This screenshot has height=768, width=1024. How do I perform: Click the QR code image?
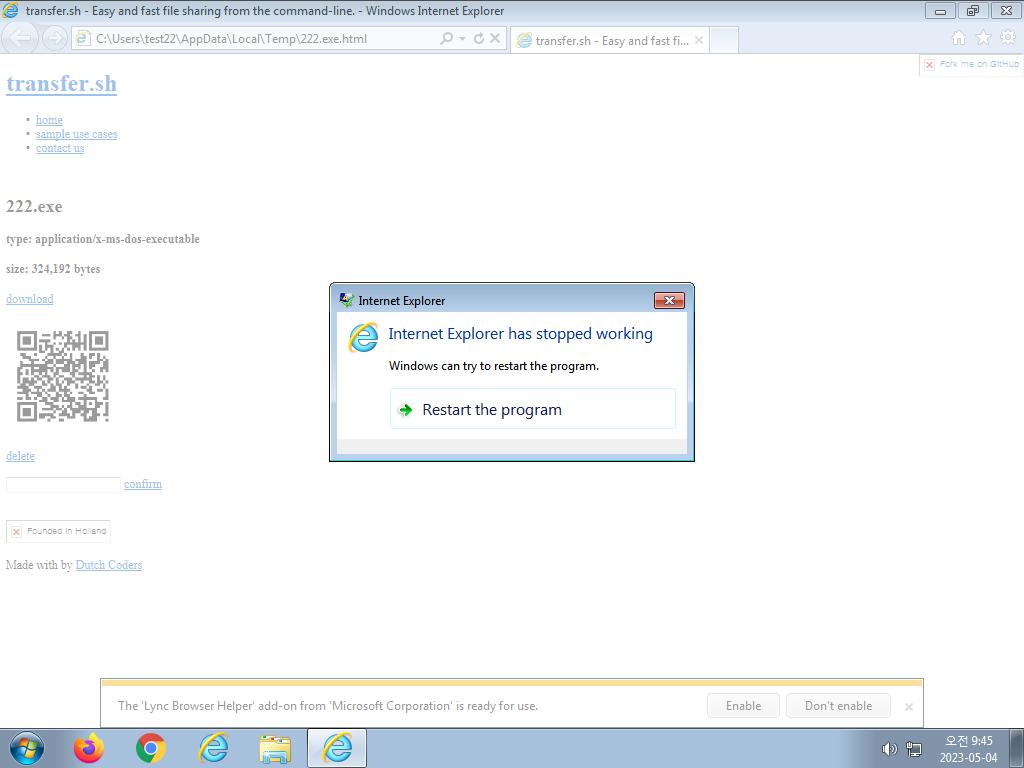pos(63,376)
